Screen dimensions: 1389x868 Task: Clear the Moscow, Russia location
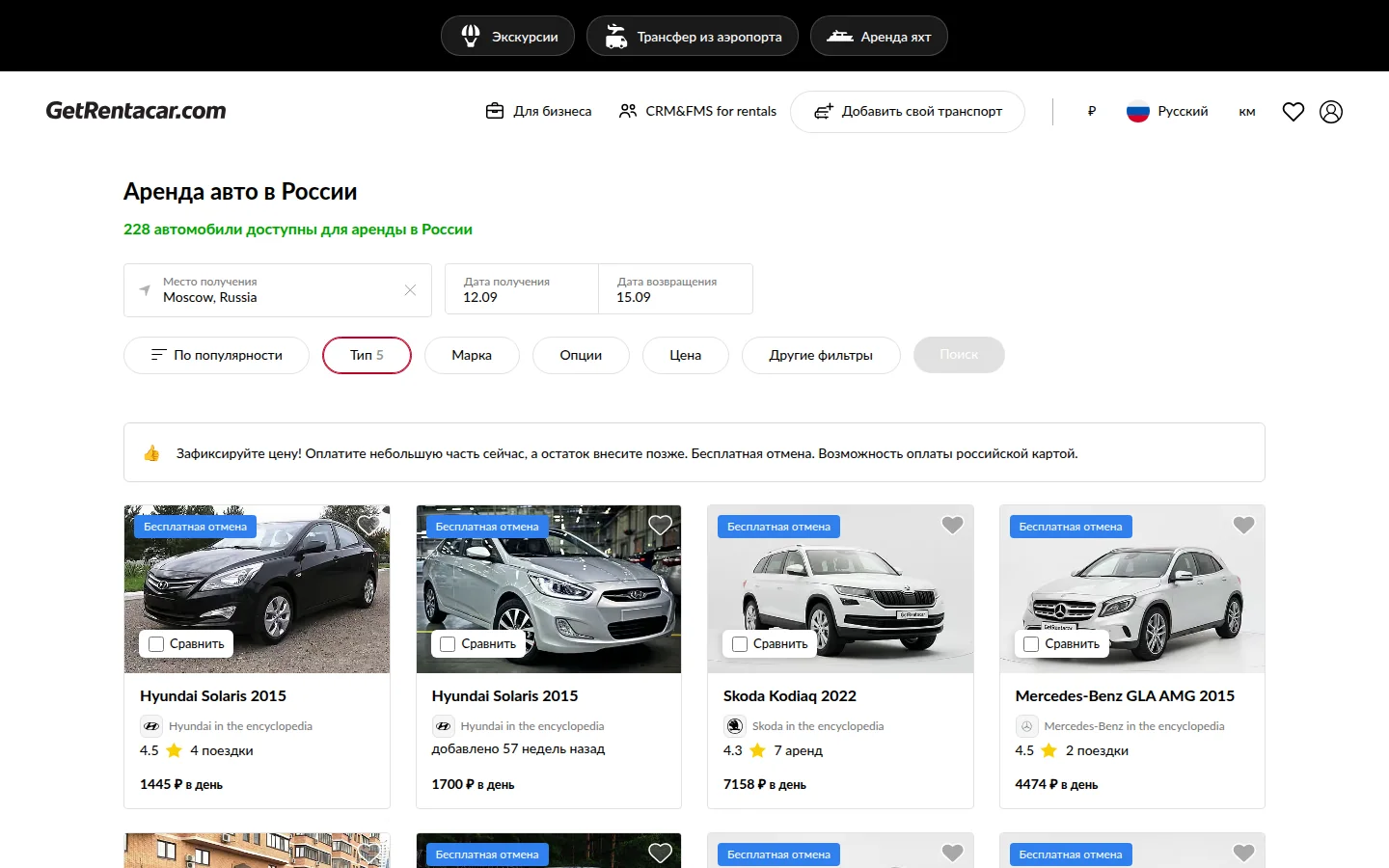(410, 290)
